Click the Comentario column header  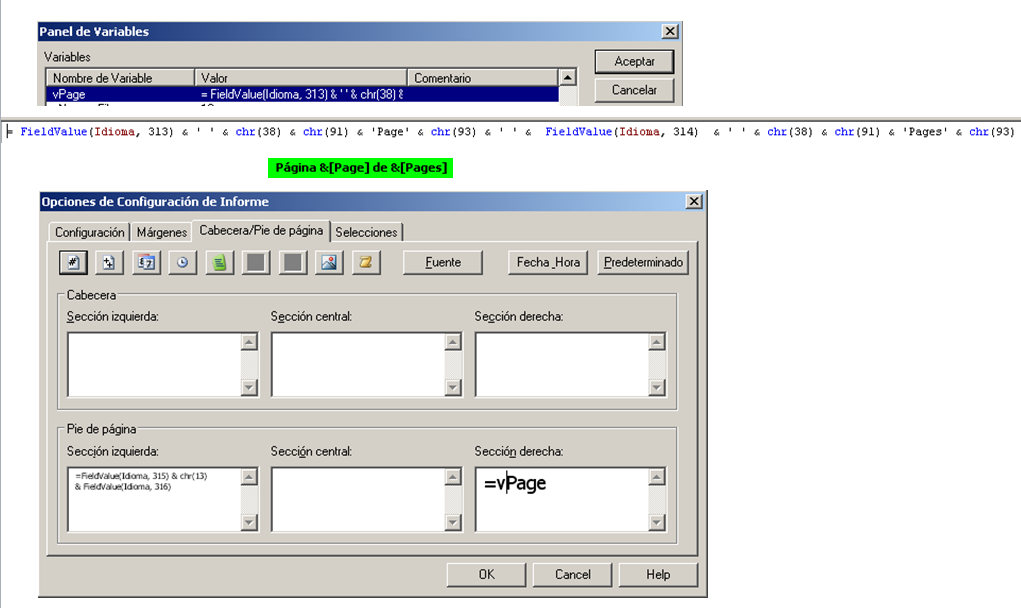pyautogui.click(x=483, y=78)
